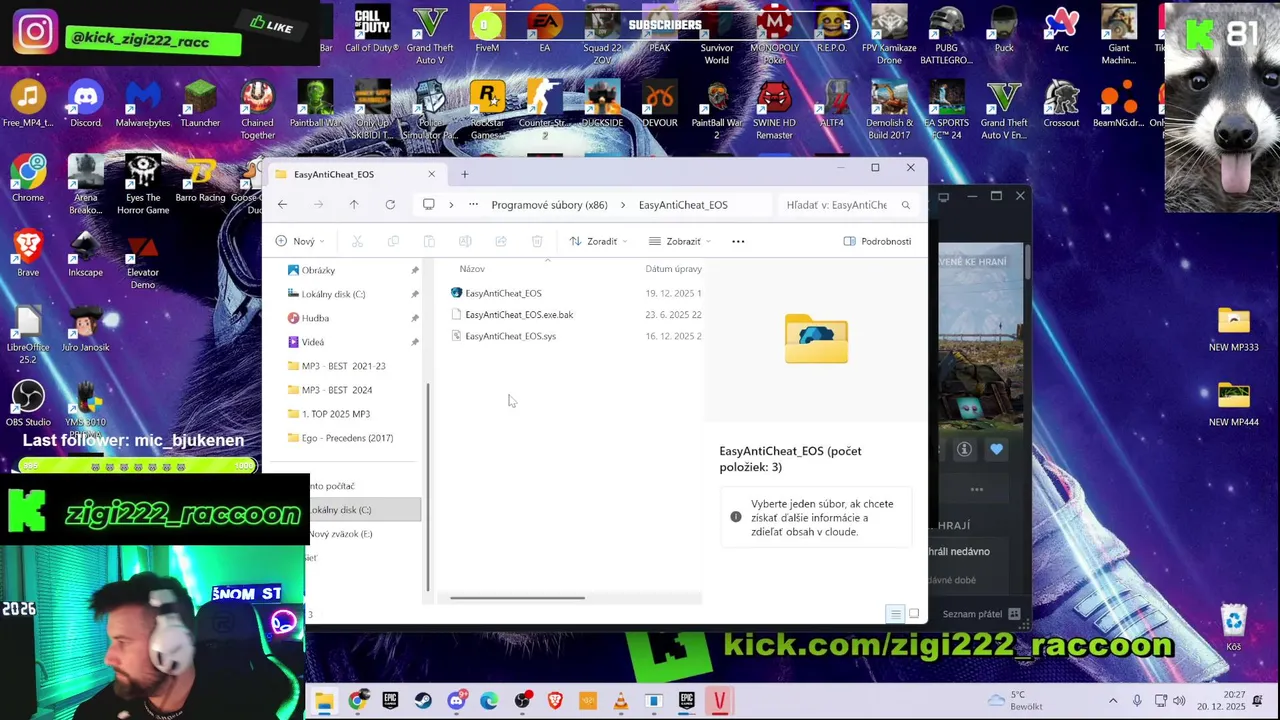Open the Zobraziť view dropdown

[x=679, y=241]
